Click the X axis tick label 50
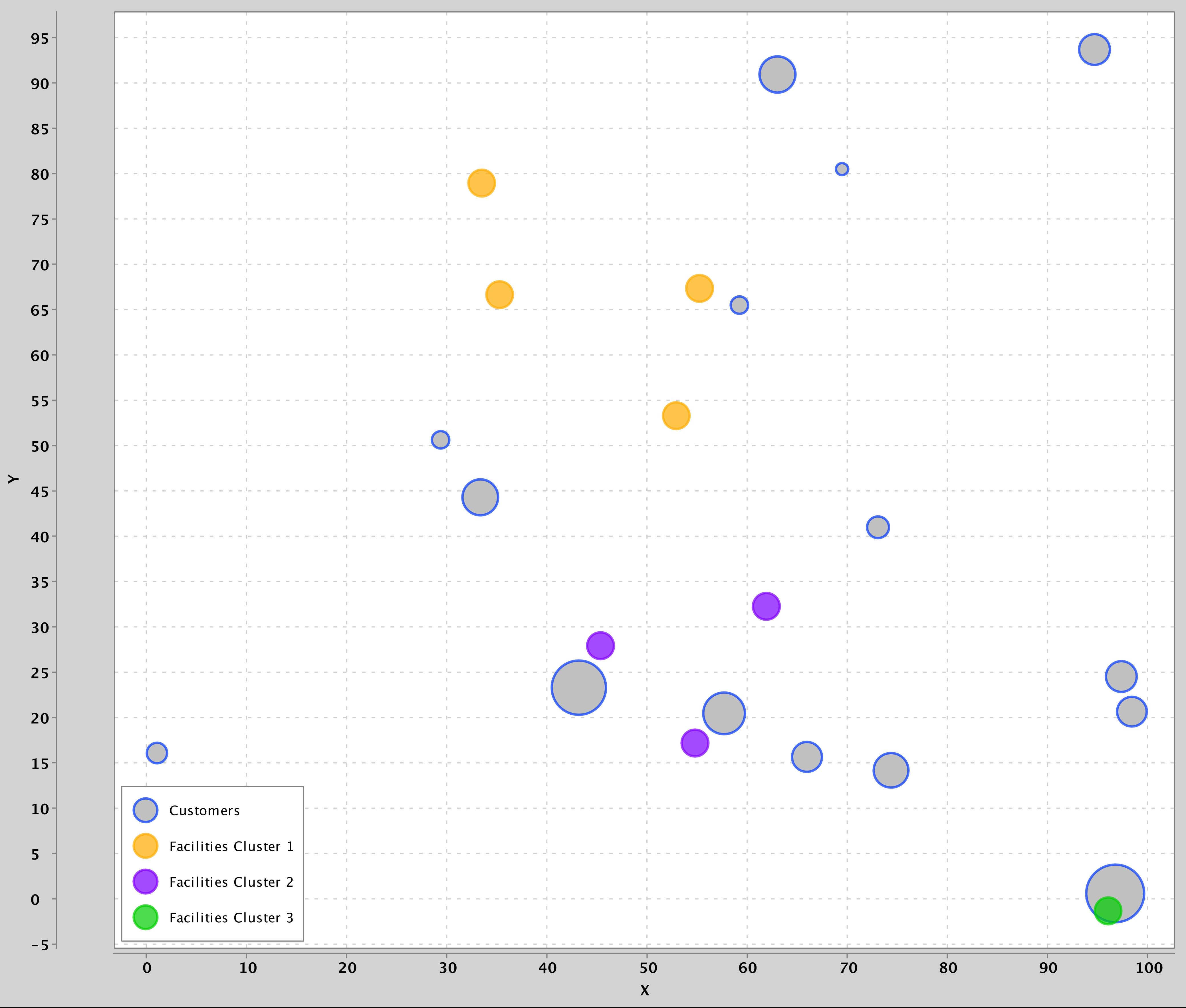Viewport: 1186px width, 1008px height. tap(648, 968)
